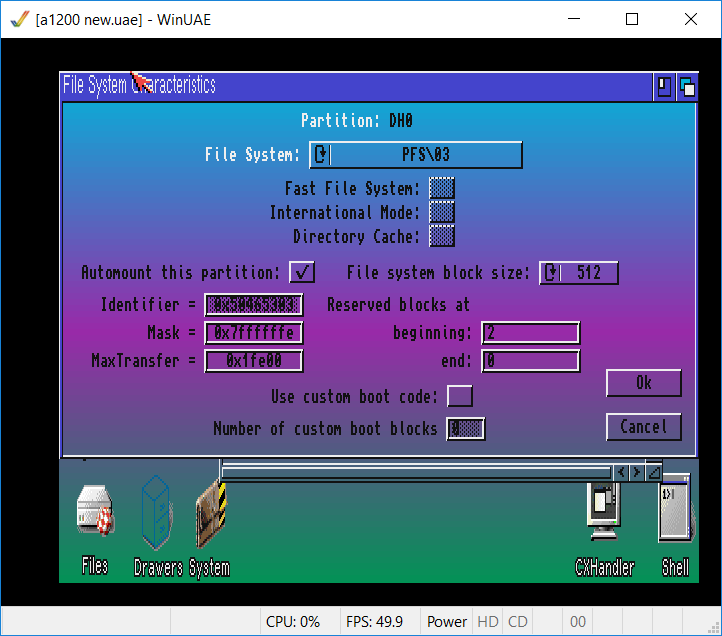The width and height of the screenshot is (722, 636).
Task: Toggle the Fast File System checkbox
Action: 441,188
